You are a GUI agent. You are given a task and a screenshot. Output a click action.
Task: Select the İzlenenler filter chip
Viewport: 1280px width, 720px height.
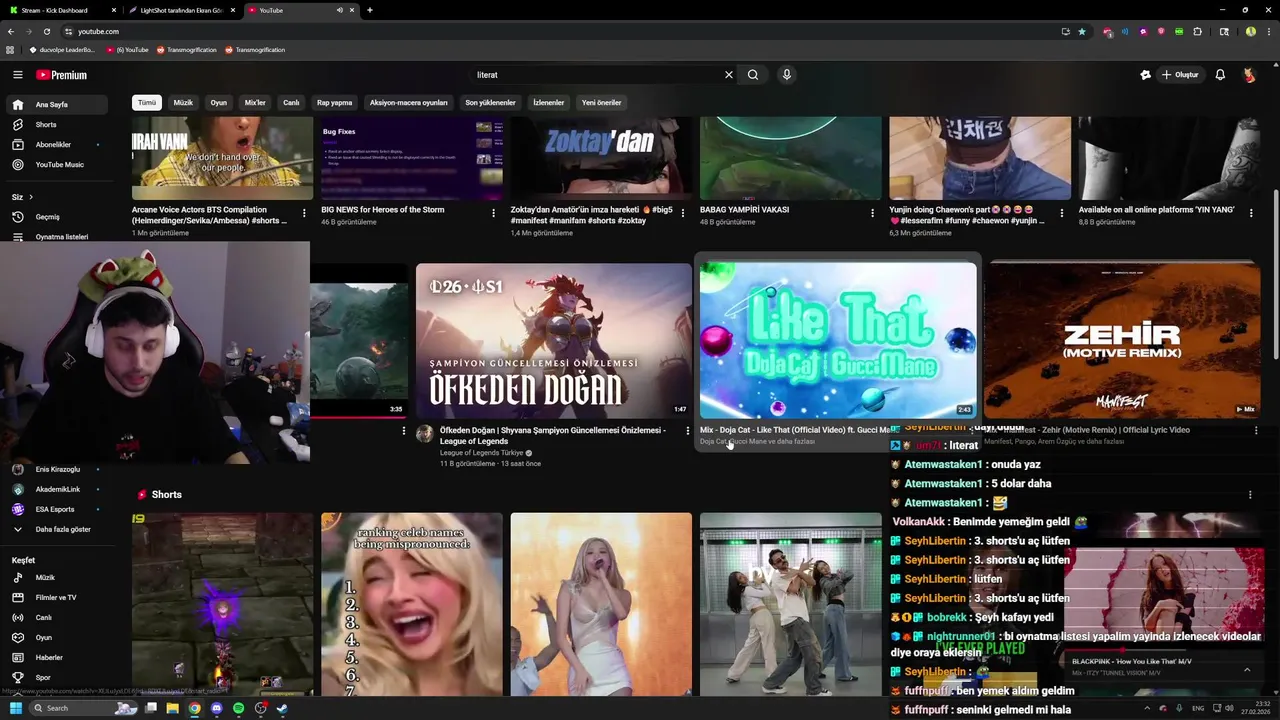tap(549, 103)
